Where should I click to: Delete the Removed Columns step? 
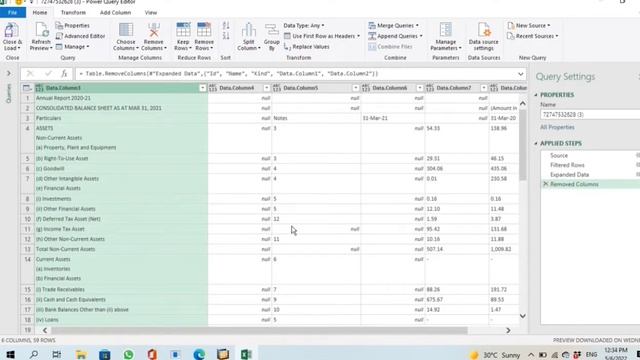tap(546, 184)
